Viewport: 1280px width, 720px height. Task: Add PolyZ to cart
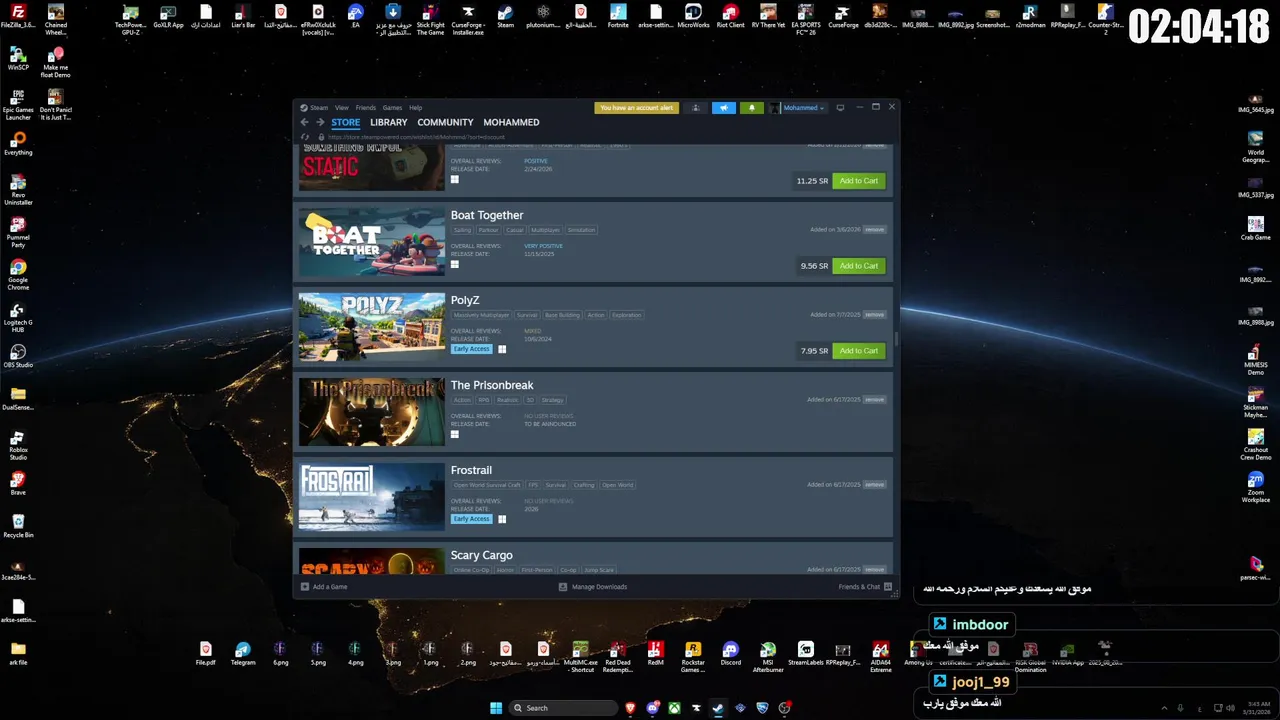859,351
